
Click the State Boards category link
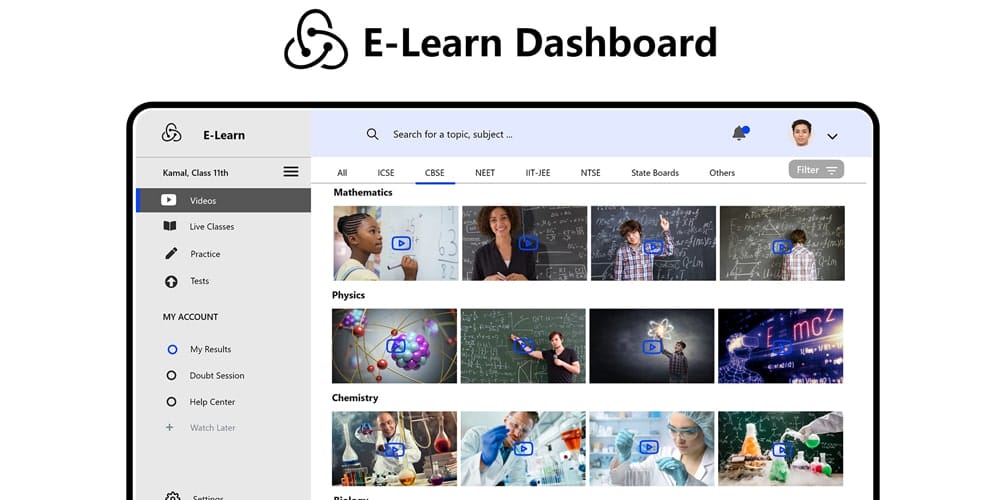click(655, 173)
